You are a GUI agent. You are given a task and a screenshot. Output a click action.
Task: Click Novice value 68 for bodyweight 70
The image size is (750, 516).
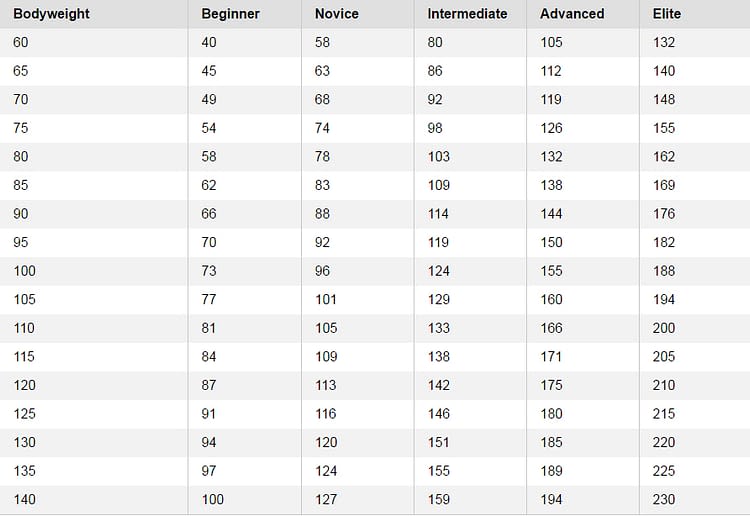click(x=322, y=99)
